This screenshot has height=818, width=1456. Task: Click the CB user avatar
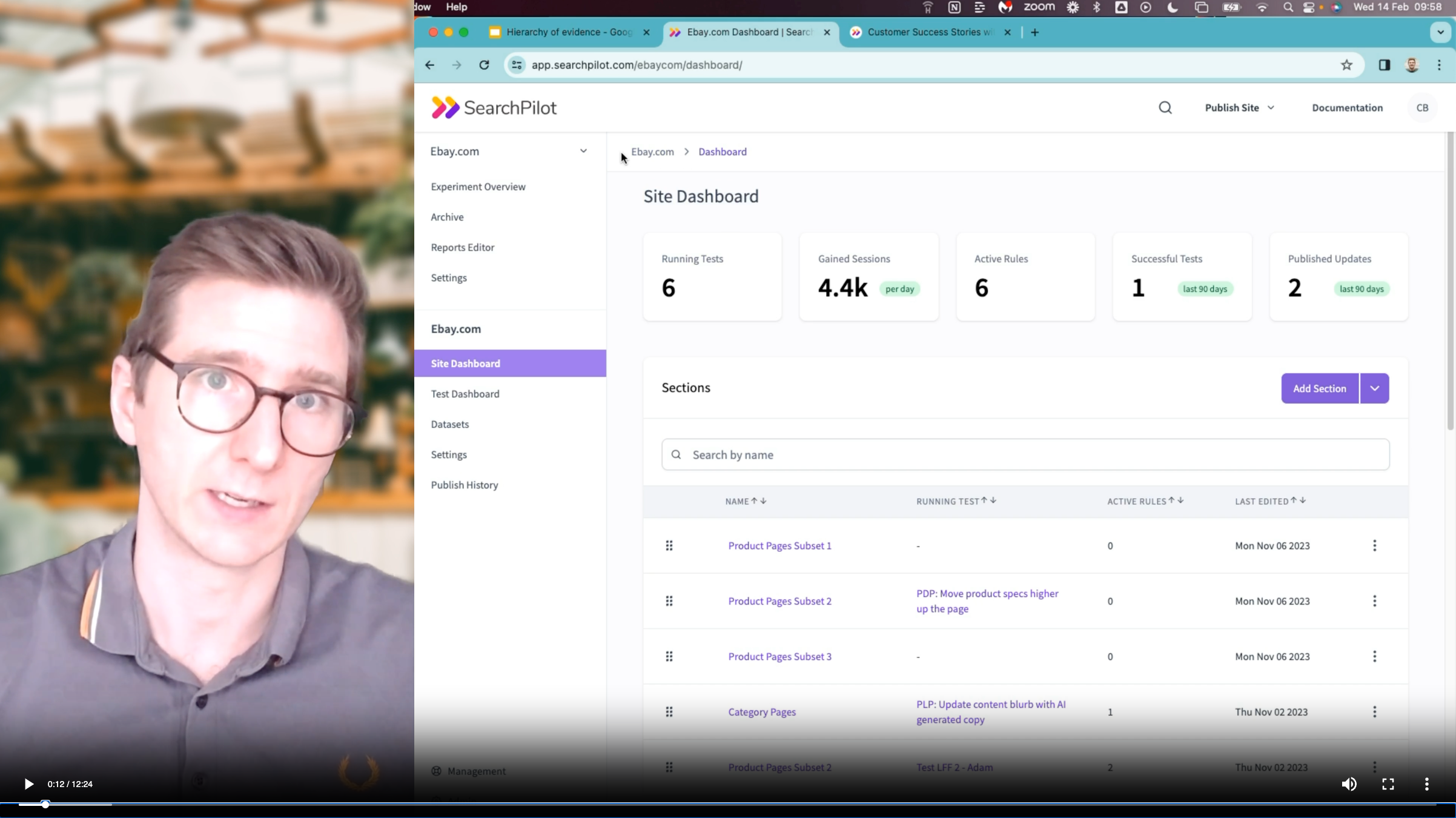(1422, 107)
